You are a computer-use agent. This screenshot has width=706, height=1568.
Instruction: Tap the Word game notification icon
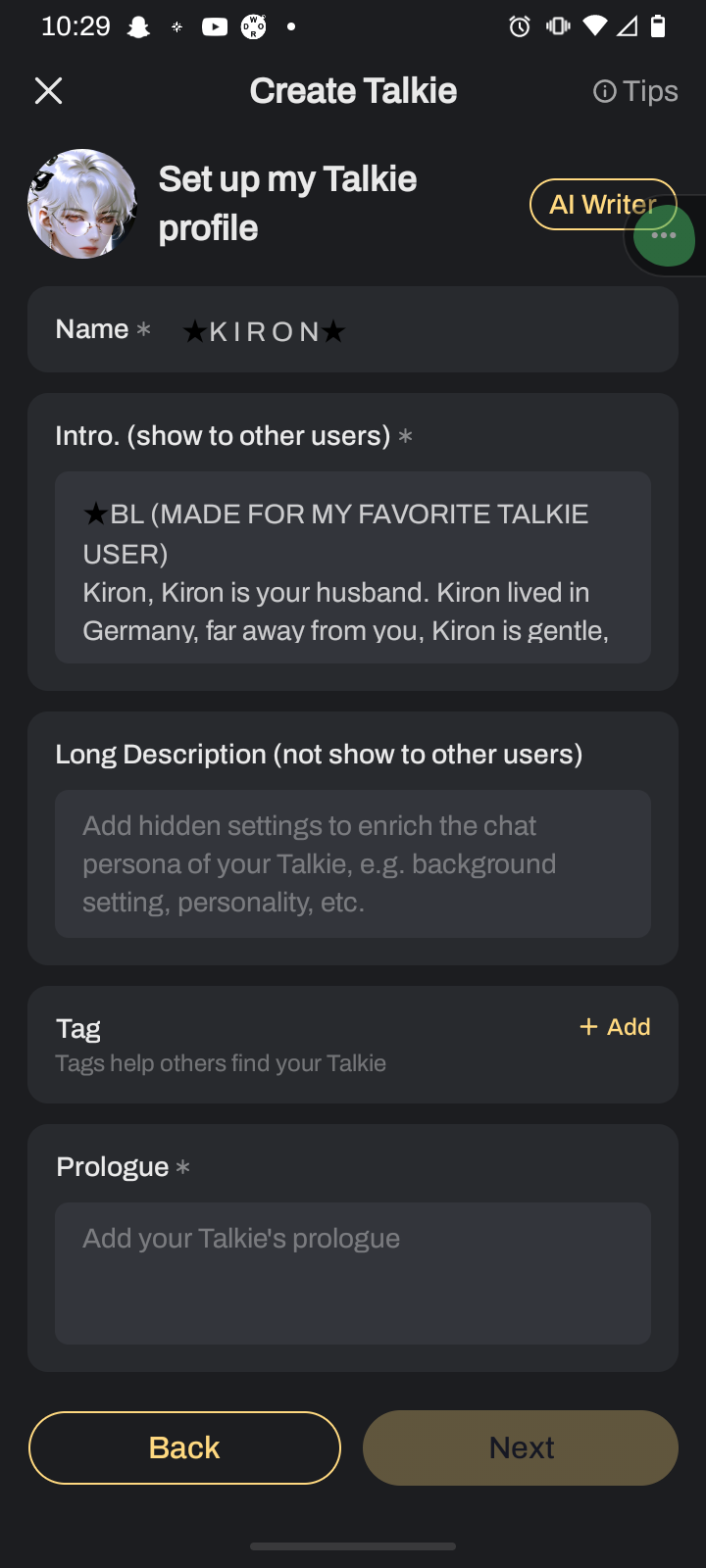254,26
